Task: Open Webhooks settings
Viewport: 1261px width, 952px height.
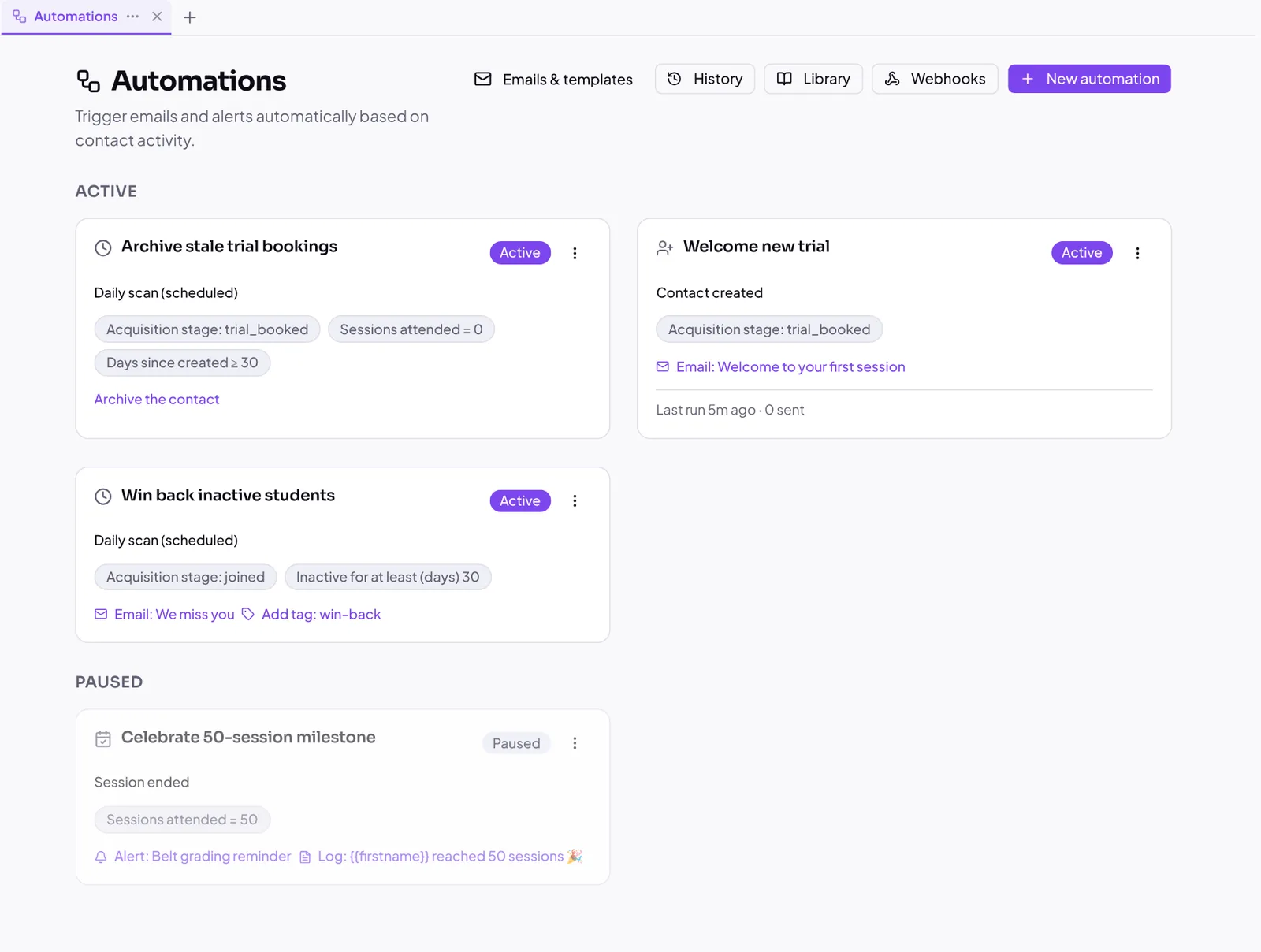Action: tap(935, 79)
